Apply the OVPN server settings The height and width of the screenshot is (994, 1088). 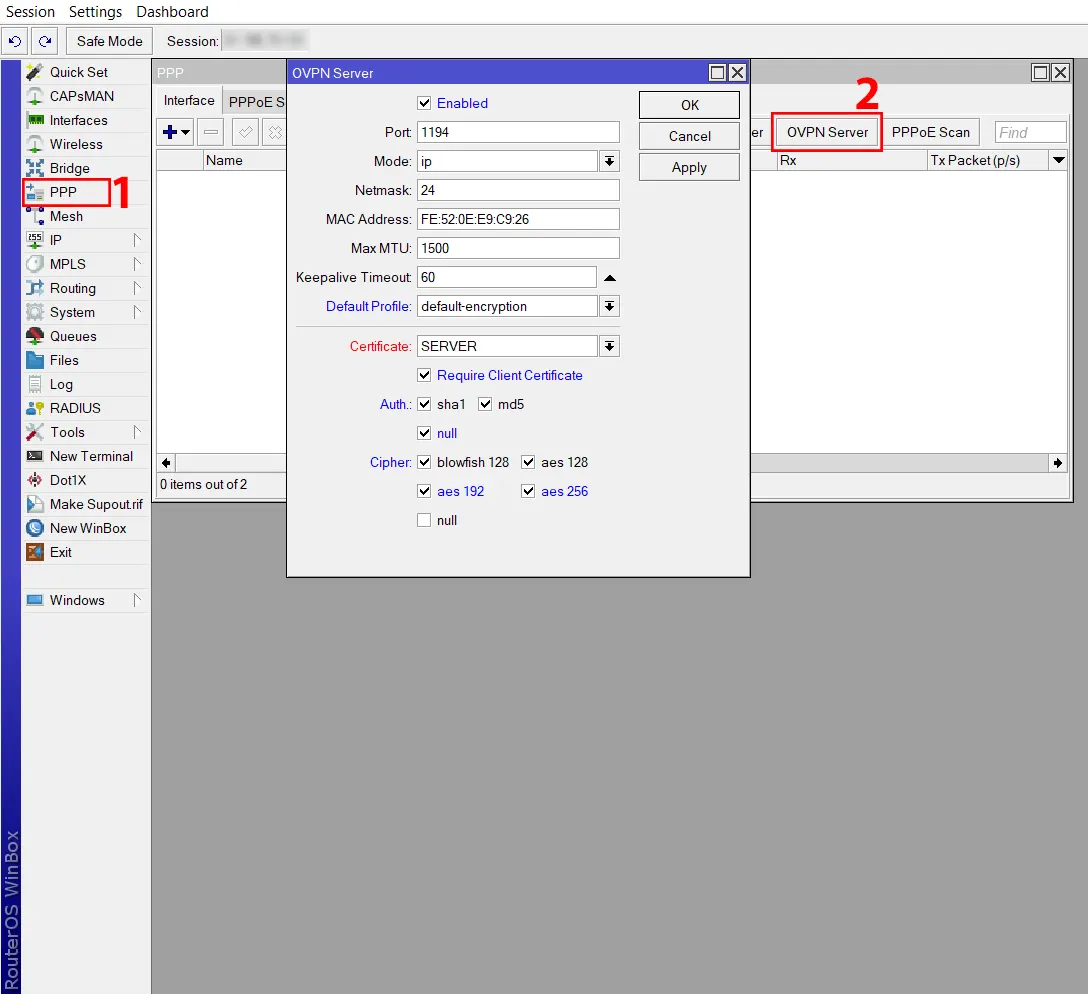coord(688,167)
